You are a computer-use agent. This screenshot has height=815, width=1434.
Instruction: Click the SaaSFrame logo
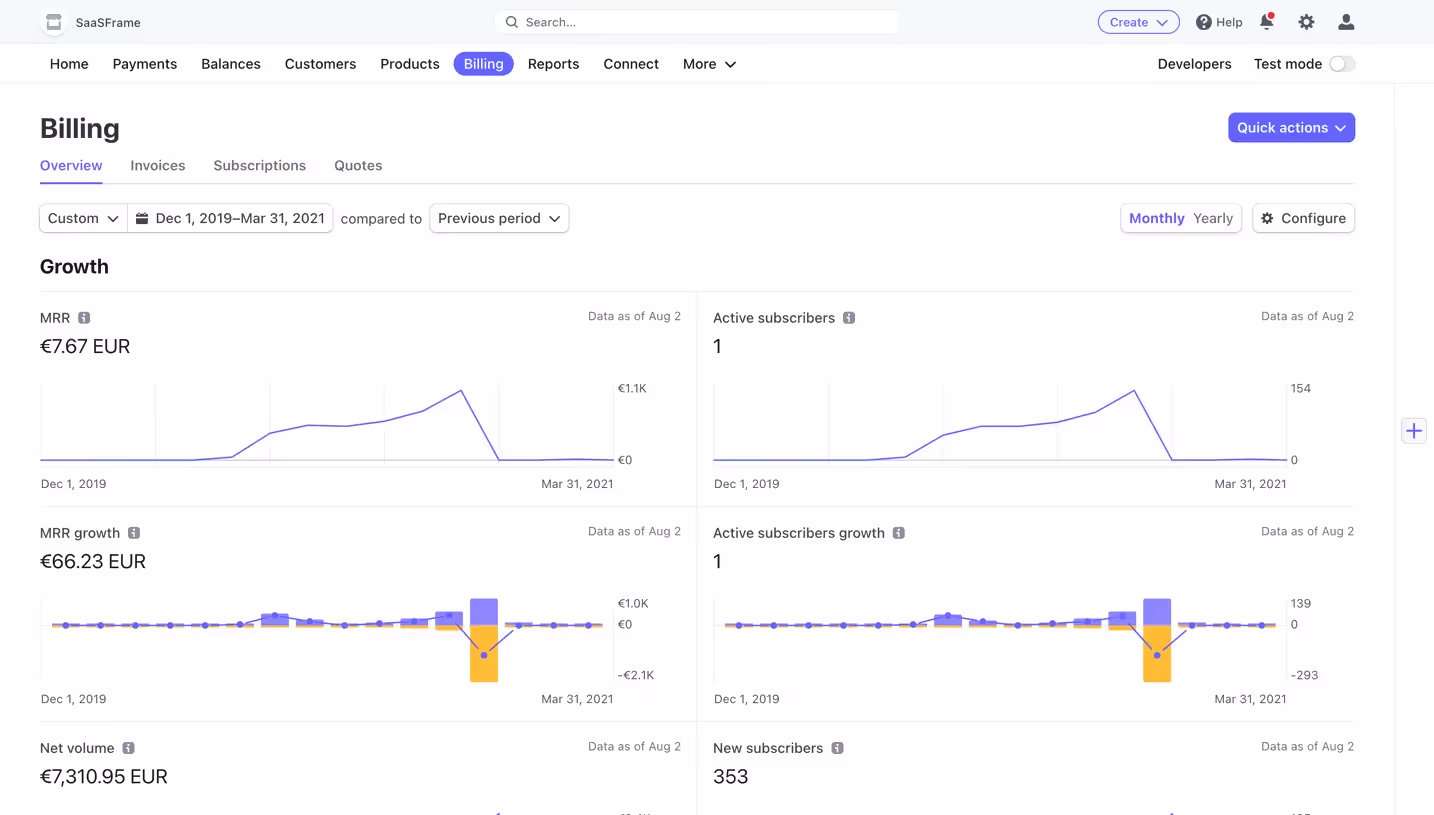pos(92,22)
